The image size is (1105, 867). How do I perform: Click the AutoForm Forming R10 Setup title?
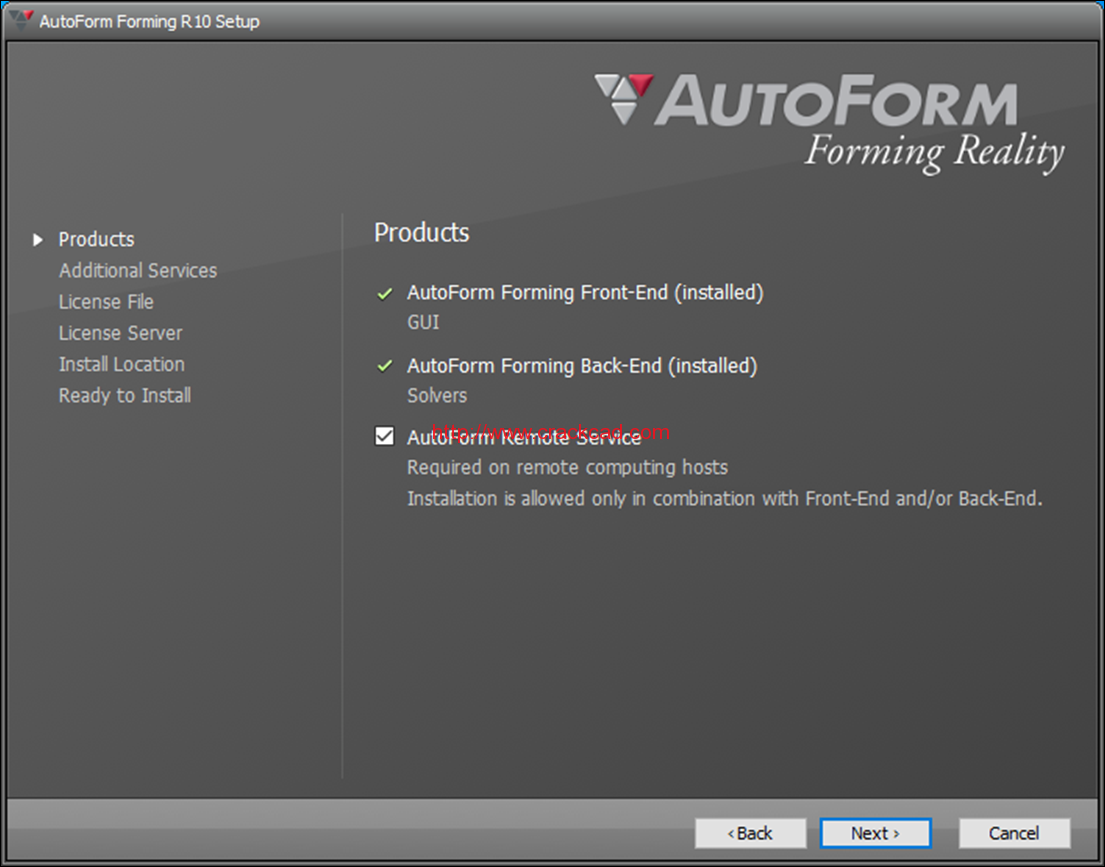(149, 21)
